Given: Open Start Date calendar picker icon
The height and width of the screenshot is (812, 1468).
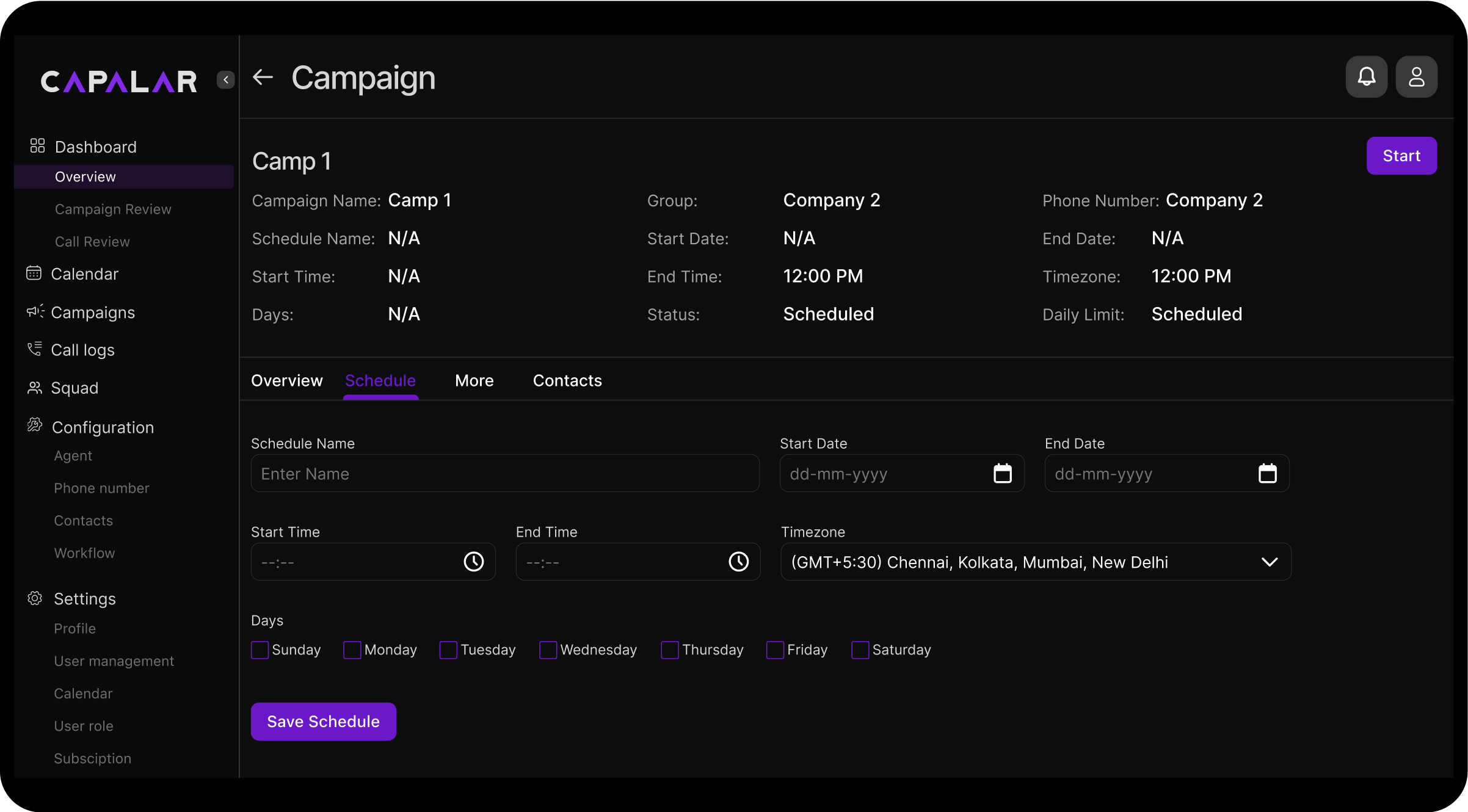Looking at the screenshot, I should [1002, 474].
